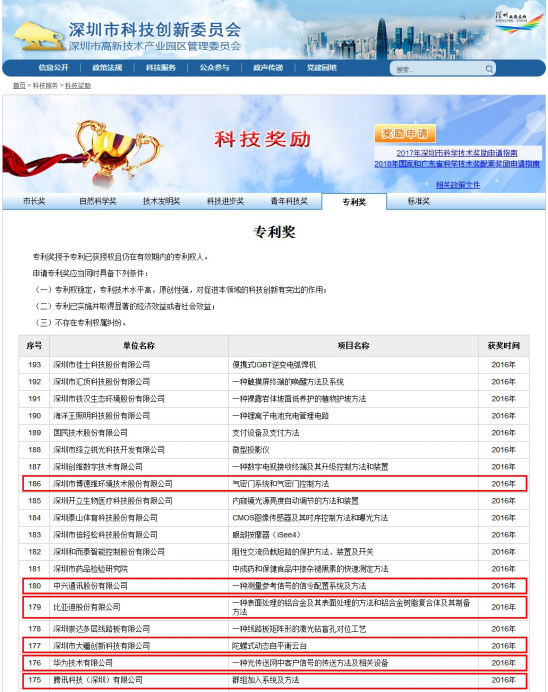Open the 信息公开 navigation menu
The width and height of the screenshot is (548, 692).
pyautogui.click(x=53, y=68)
